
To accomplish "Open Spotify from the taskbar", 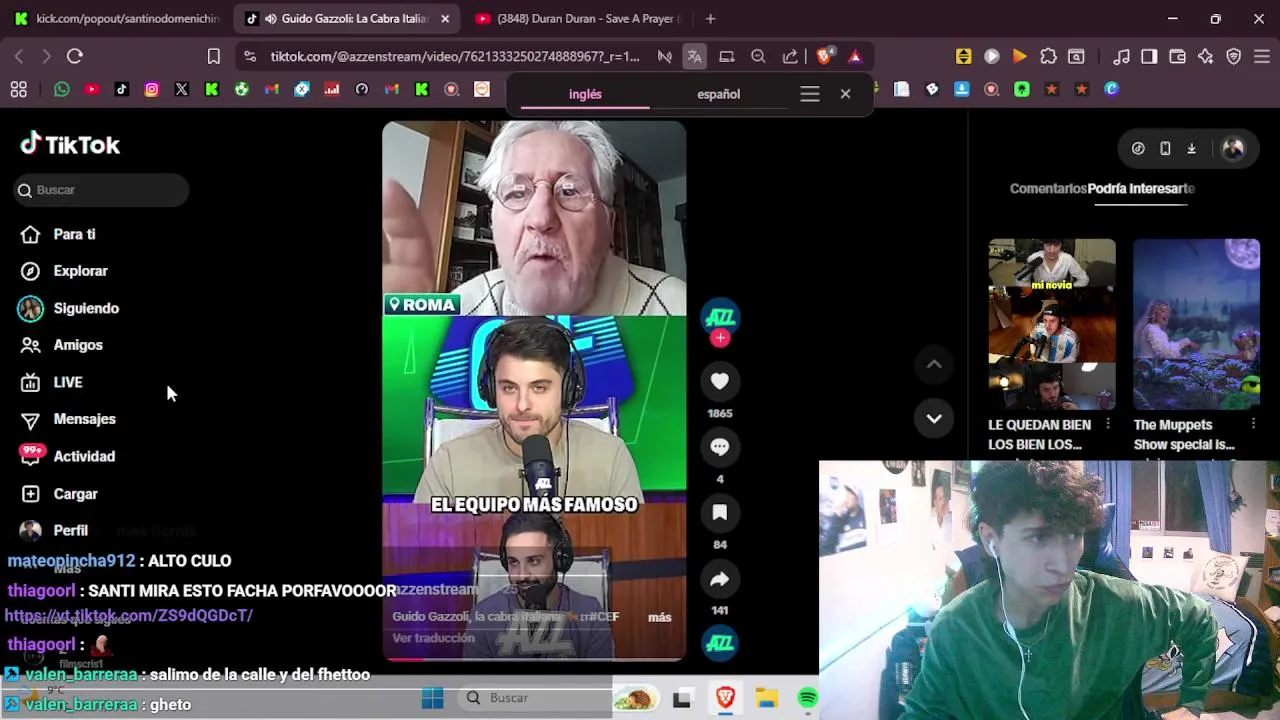I will 808,698.
